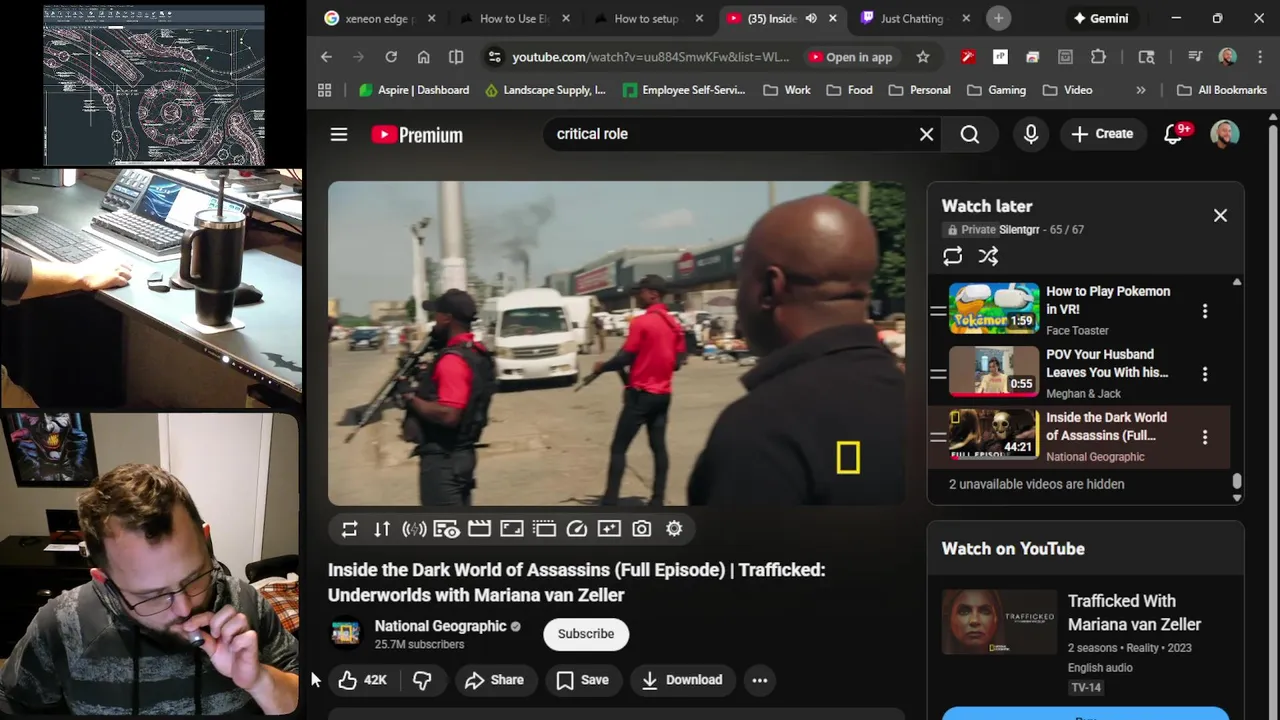Open options for 'How to Play Pokemon in VR!'
The width and height of the screenshot is (1280, 720).
click(1205, 311)
